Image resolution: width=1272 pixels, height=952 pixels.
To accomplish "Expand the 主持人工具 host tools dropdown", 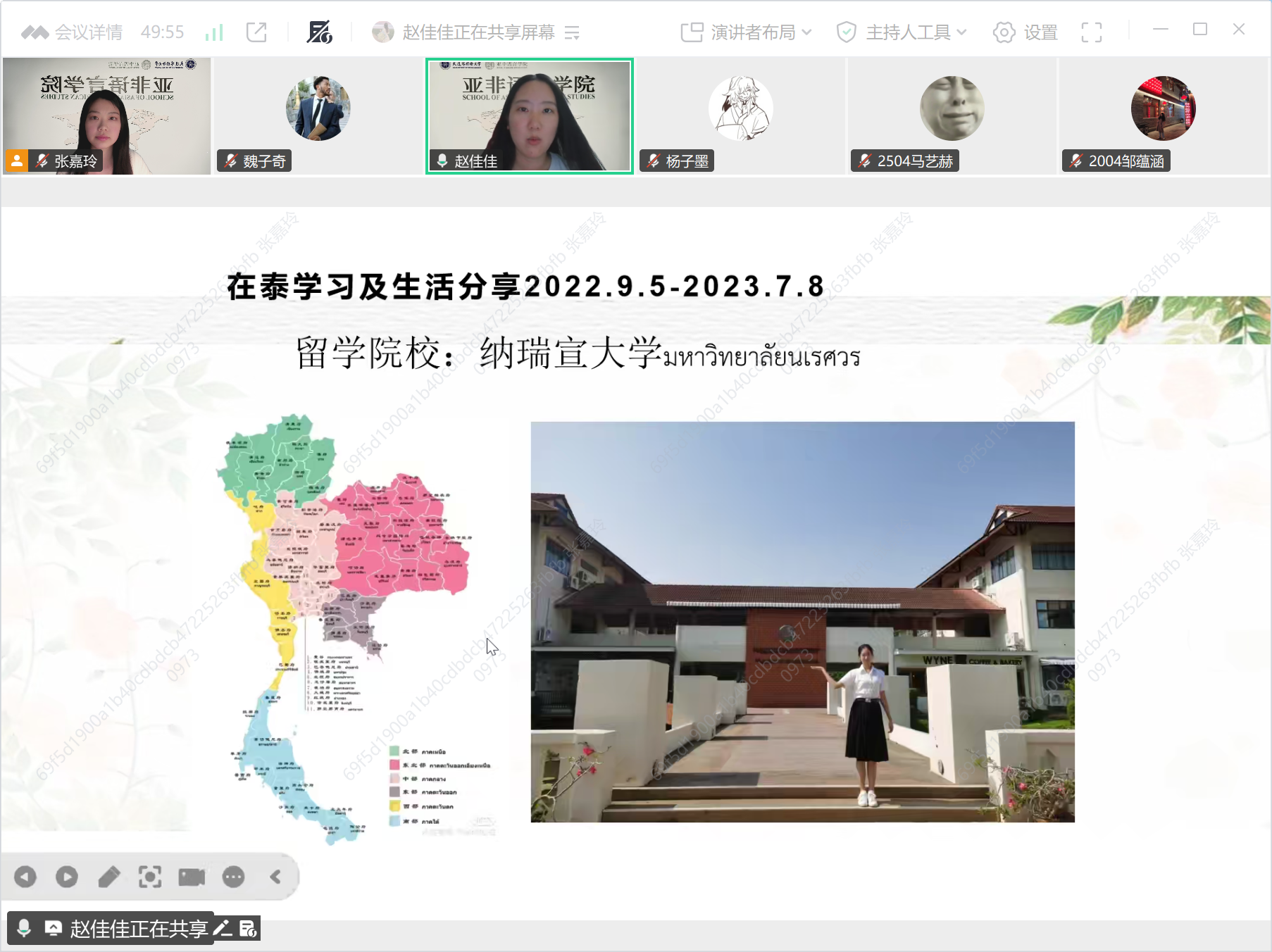I will [x=902, y=32].
